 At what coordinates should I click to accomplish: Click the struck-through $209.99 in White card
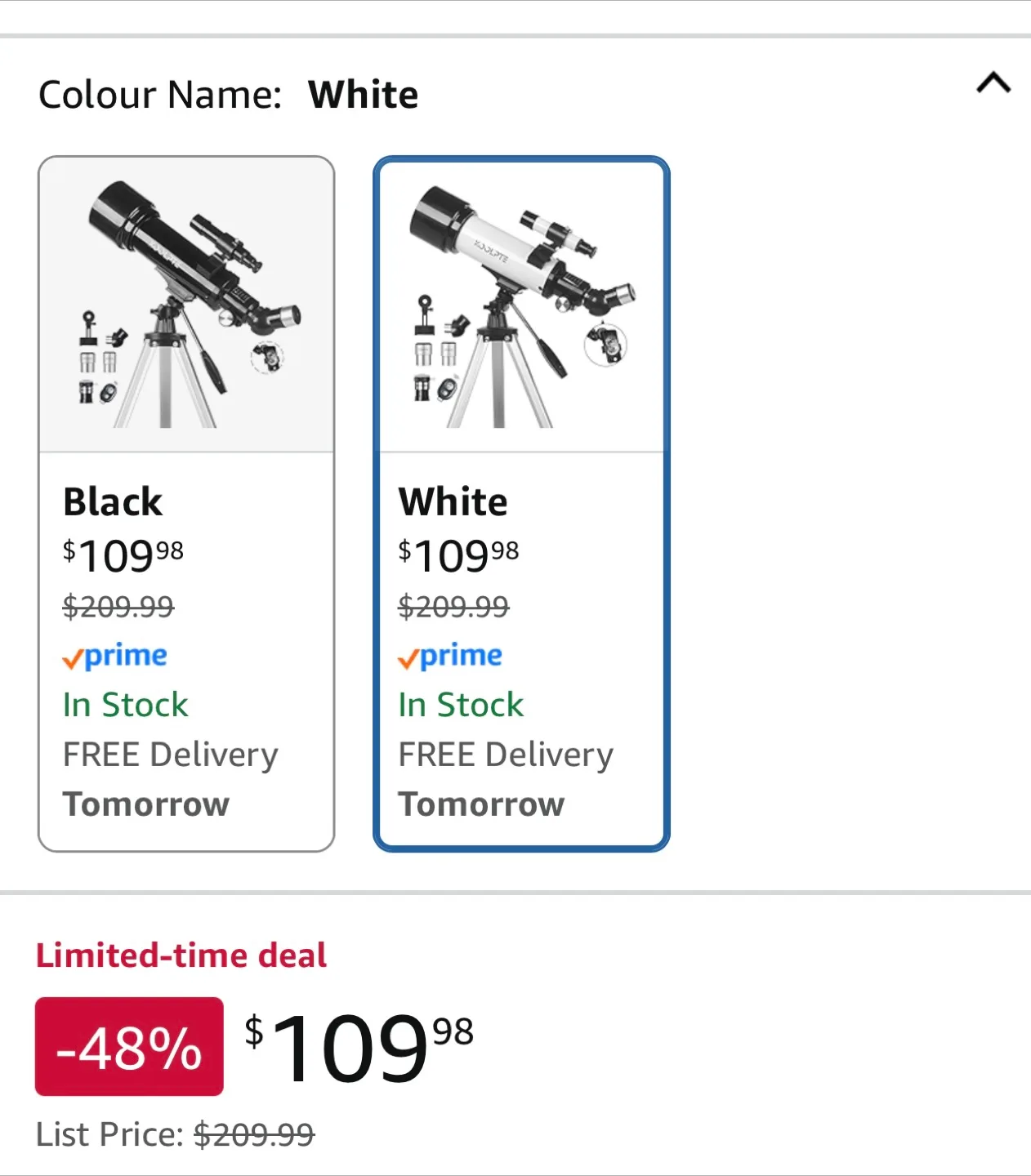(453, 606)
